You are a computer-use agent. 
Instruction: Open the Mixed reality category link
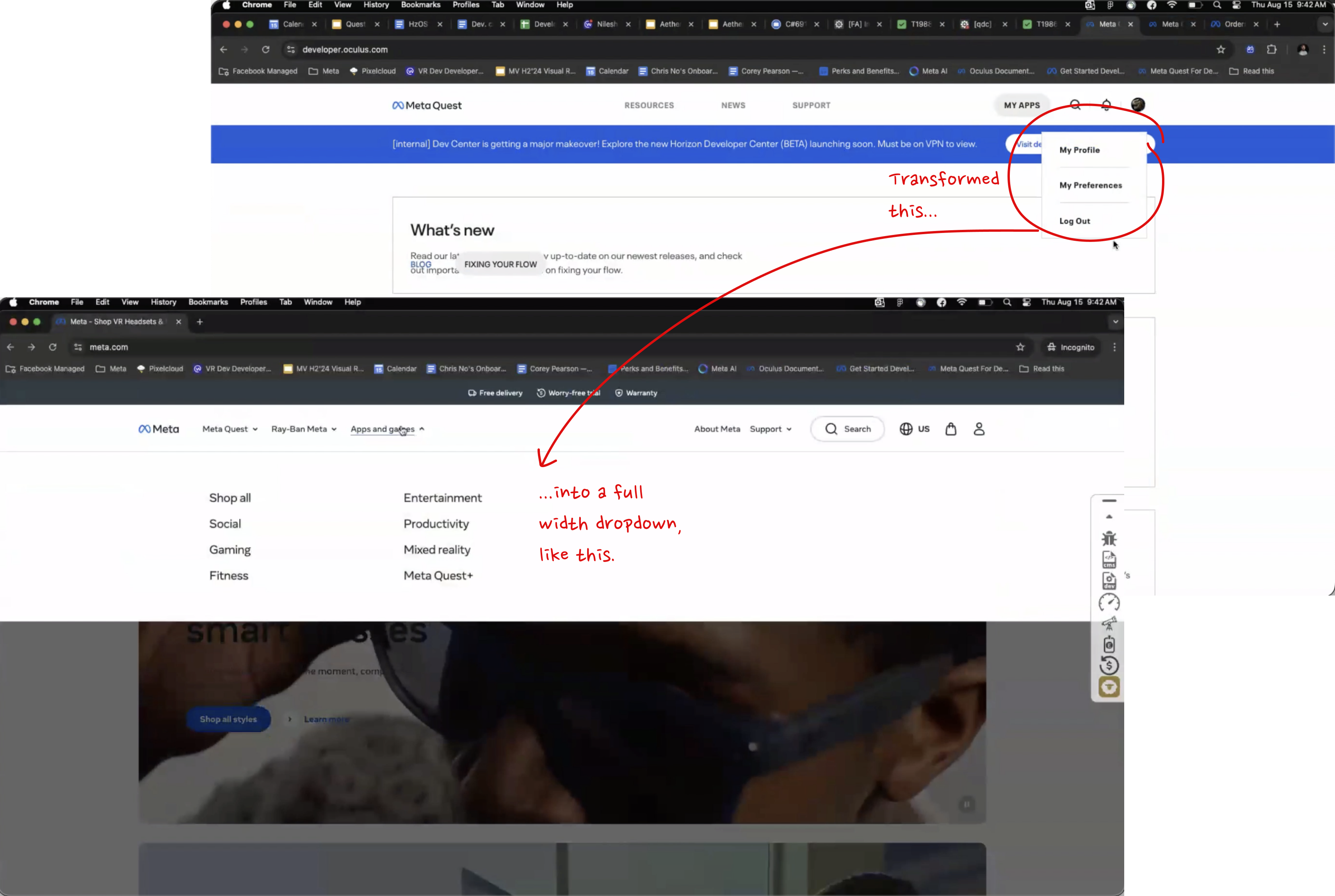[x=437, y=550]
